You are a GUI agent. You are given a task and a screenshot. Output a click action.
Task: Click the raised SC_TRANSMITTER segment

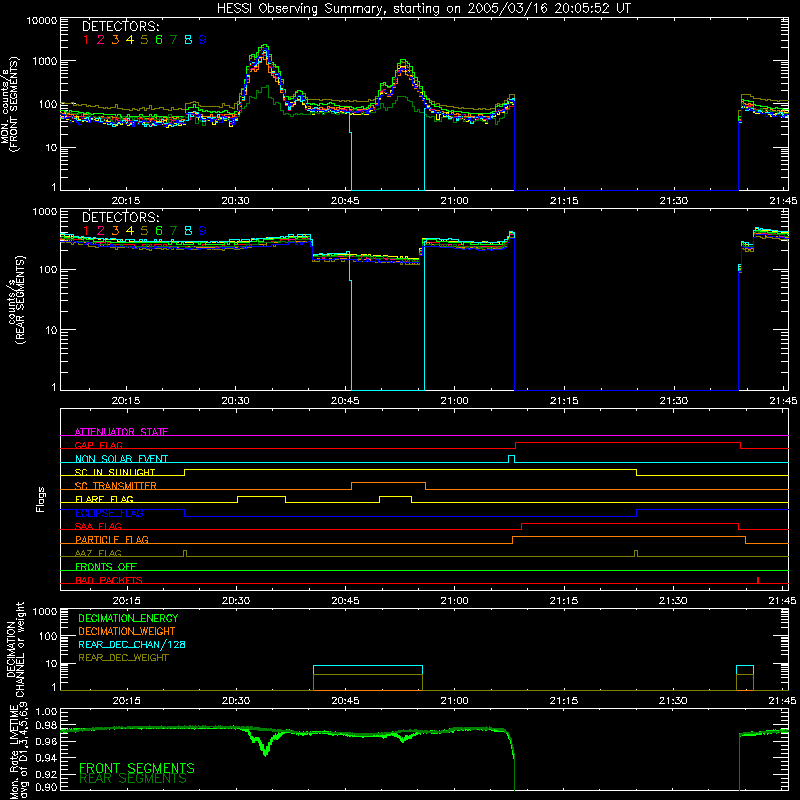(388, 483)
